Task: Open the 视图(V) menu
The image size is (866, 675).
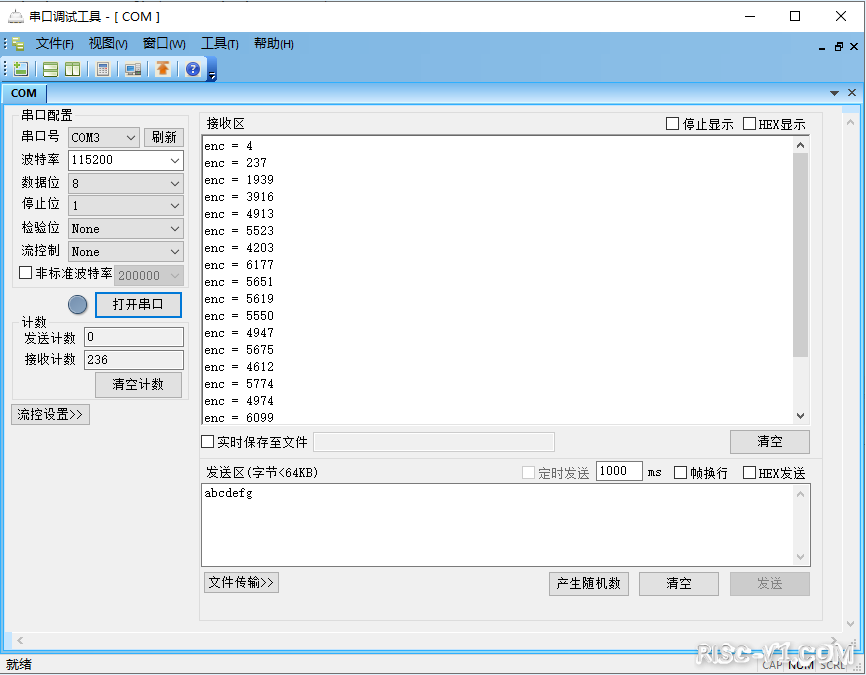Action: click(x=108, y=44)
